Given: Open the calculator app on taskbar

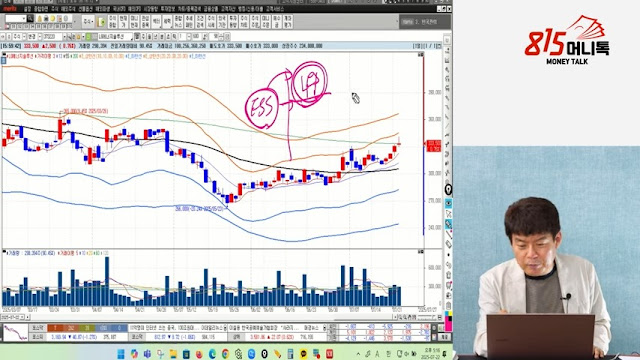Looking at the screenshot, I should [290, 354].
